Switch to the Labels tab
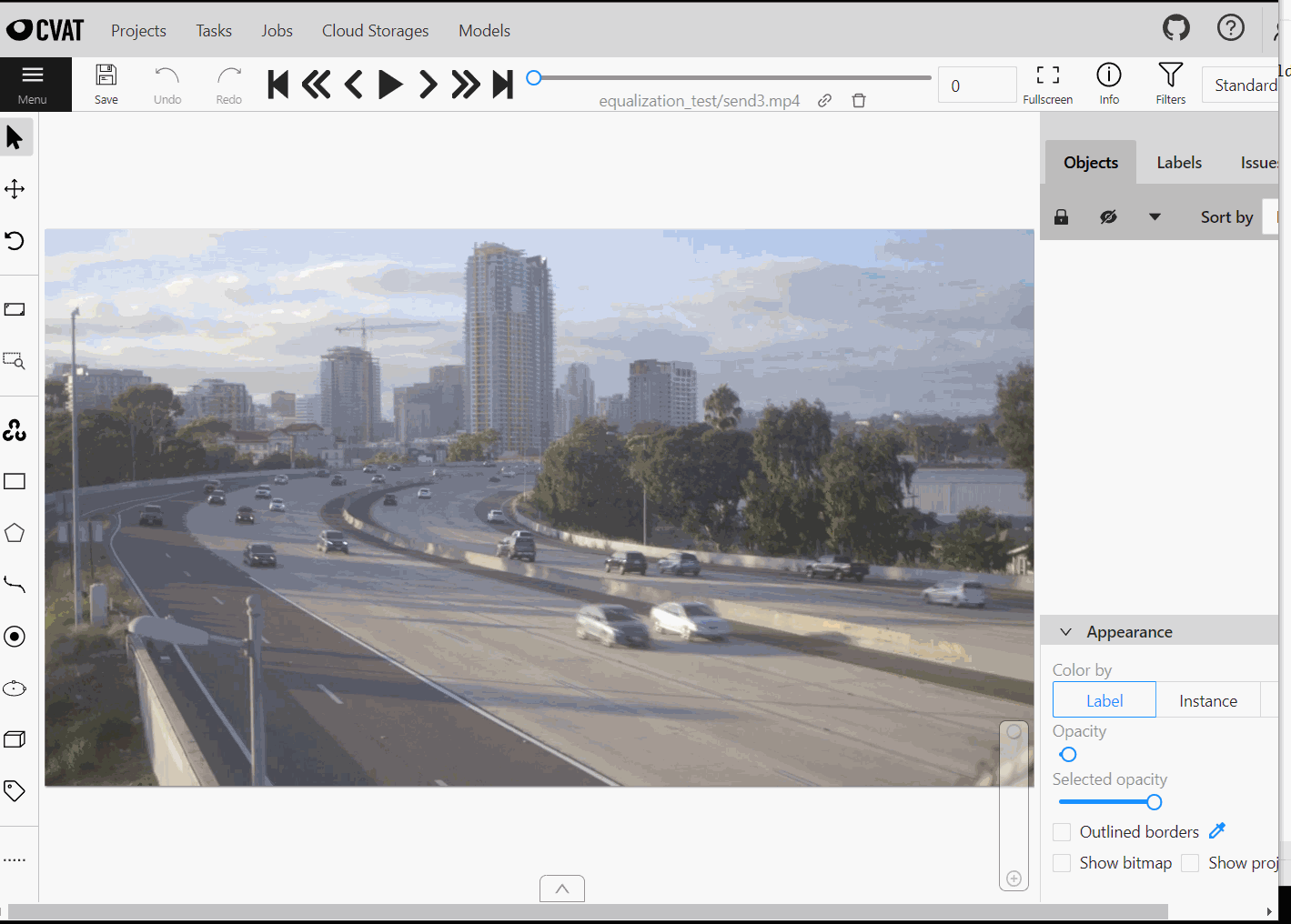 tap(1179, 163)
